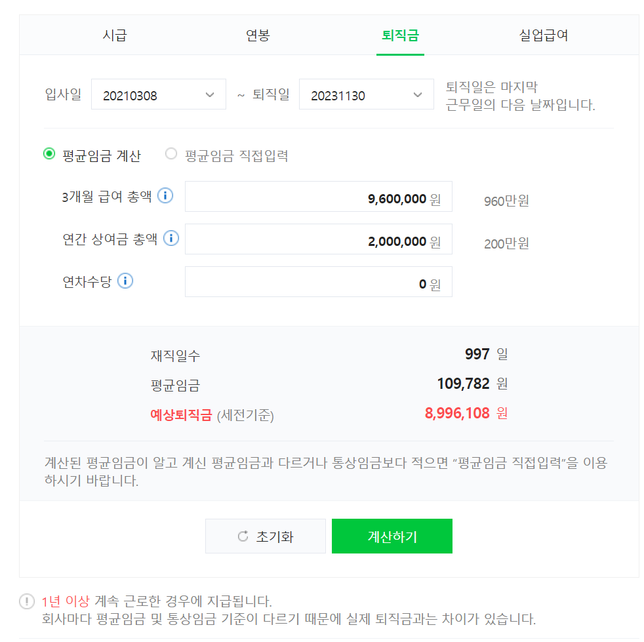
Task: Expand the 퇴직일 date dropdown
Action: tap(366, 95)
